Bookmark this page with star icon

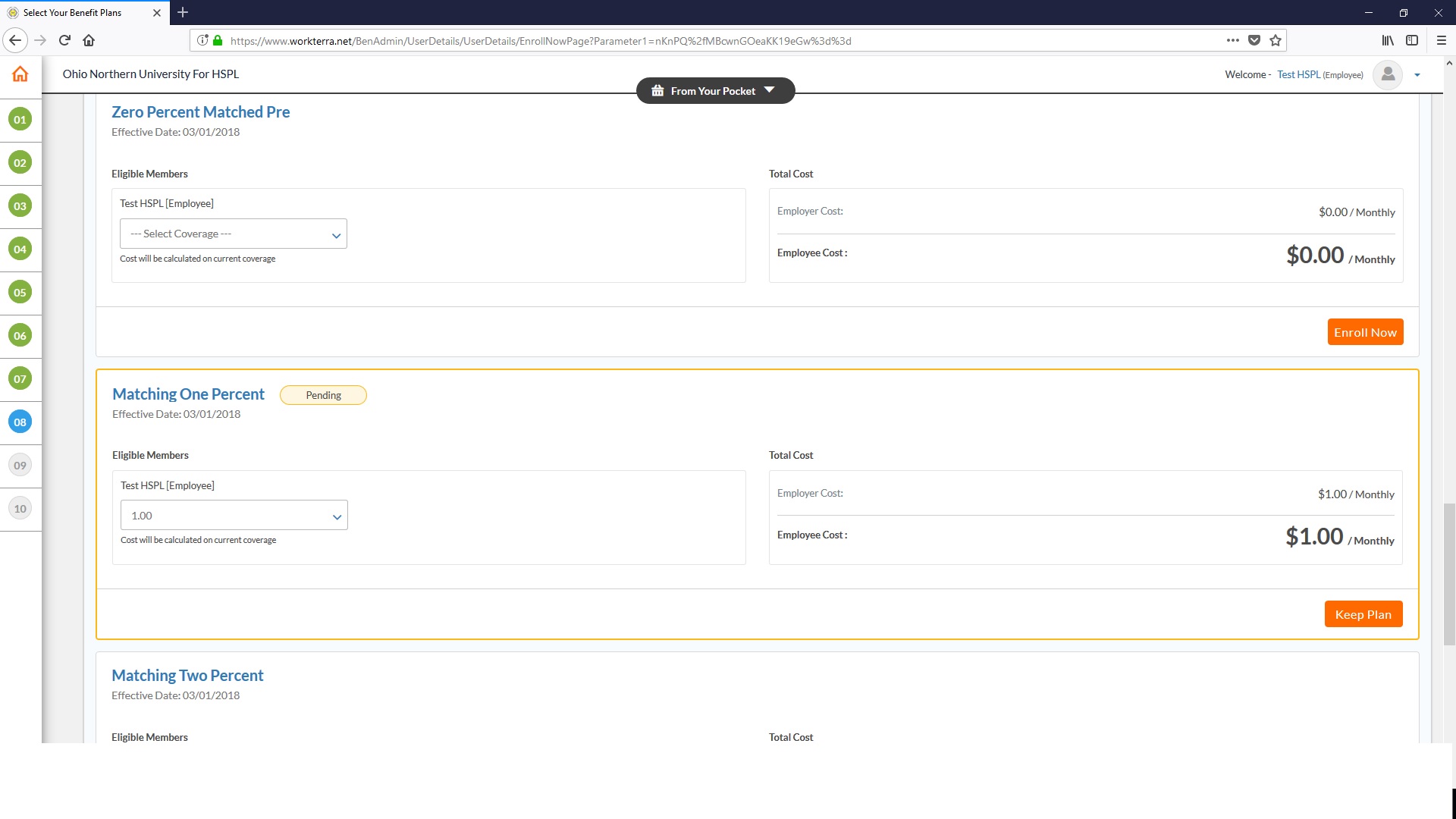tap(1276, 41)
